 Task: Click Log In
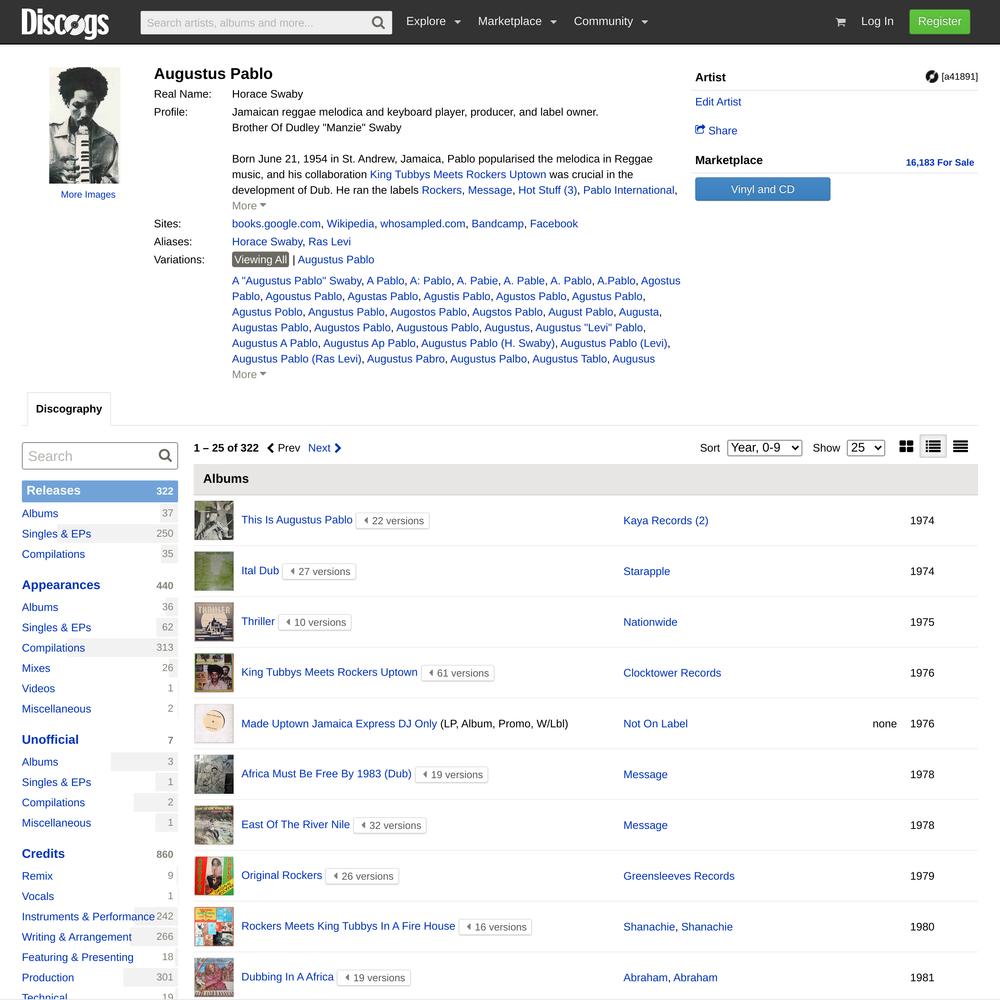point(877,21)
